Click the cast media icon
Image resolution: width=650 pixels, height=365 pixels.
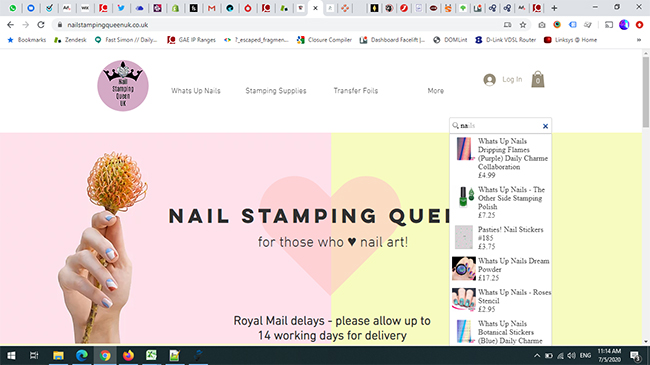point(609,25)
